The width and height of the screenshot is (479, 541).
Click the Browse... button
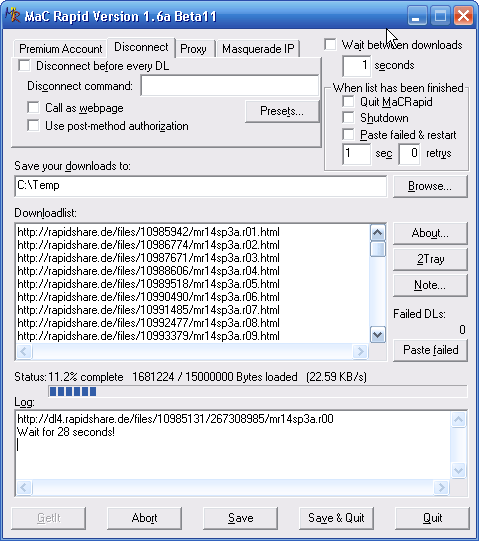tap(430, 186)
